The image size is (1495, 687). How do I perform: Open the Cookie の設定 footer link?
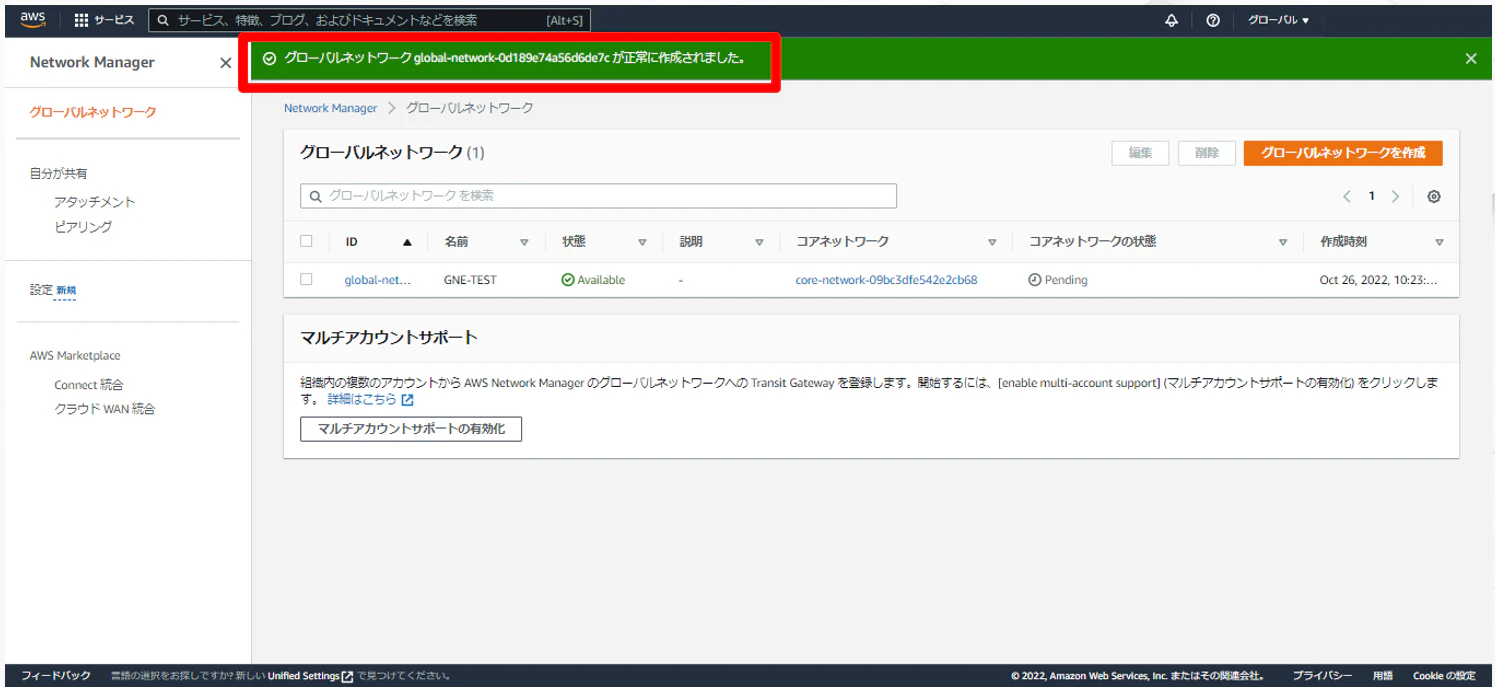1444,676
